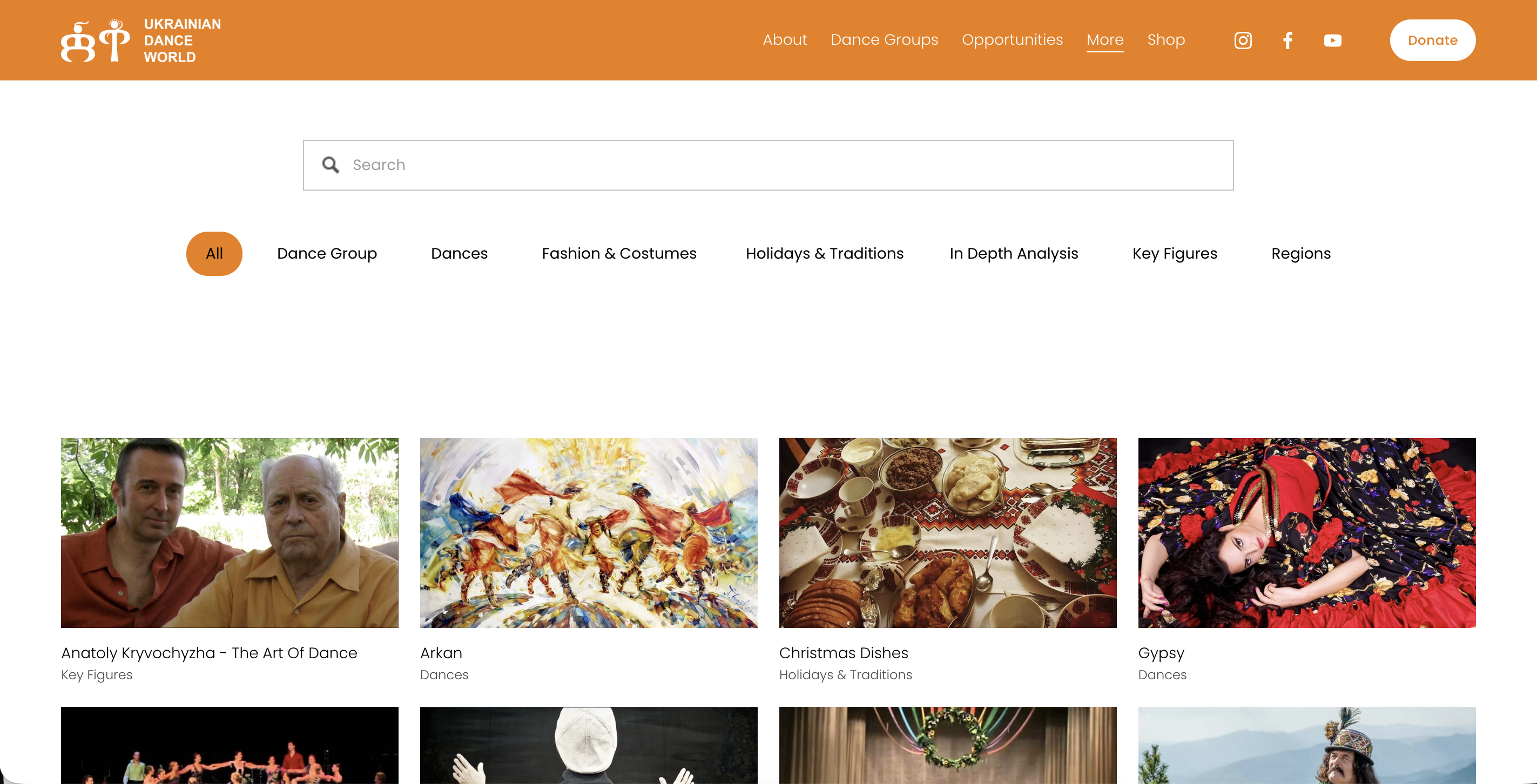The height and width of the screenshot is (784, 1537).
Task: Click 'Dances' label under Gypsy
Action: coord(1162,675)
